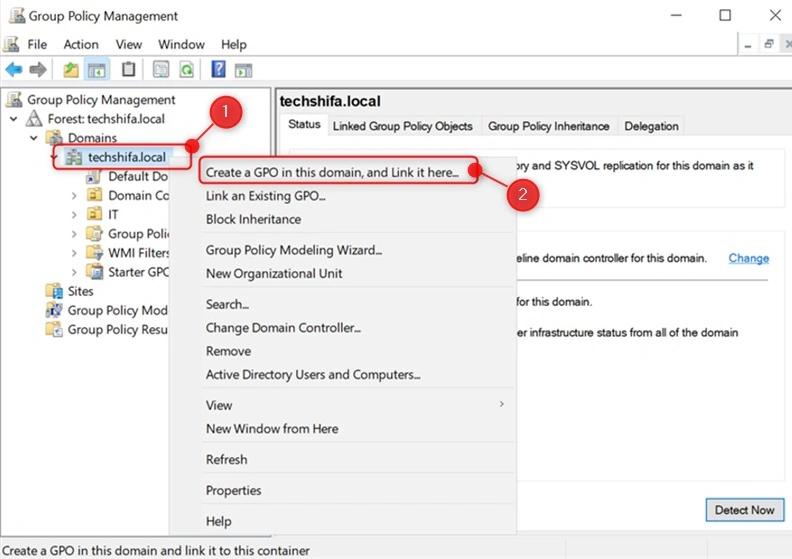792x559 pixels.
Task: Click the Back arrow toolbar icon
Action: point(14,69)
